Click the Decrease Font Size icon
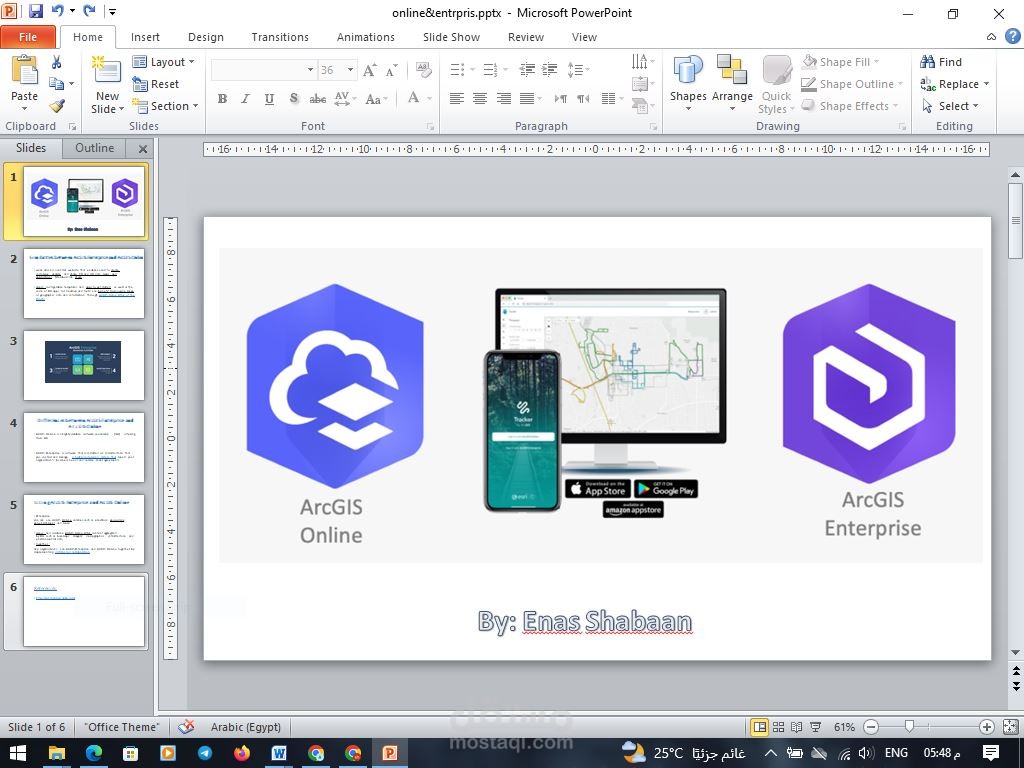1024x768 pixels. (x=391, y=70)
